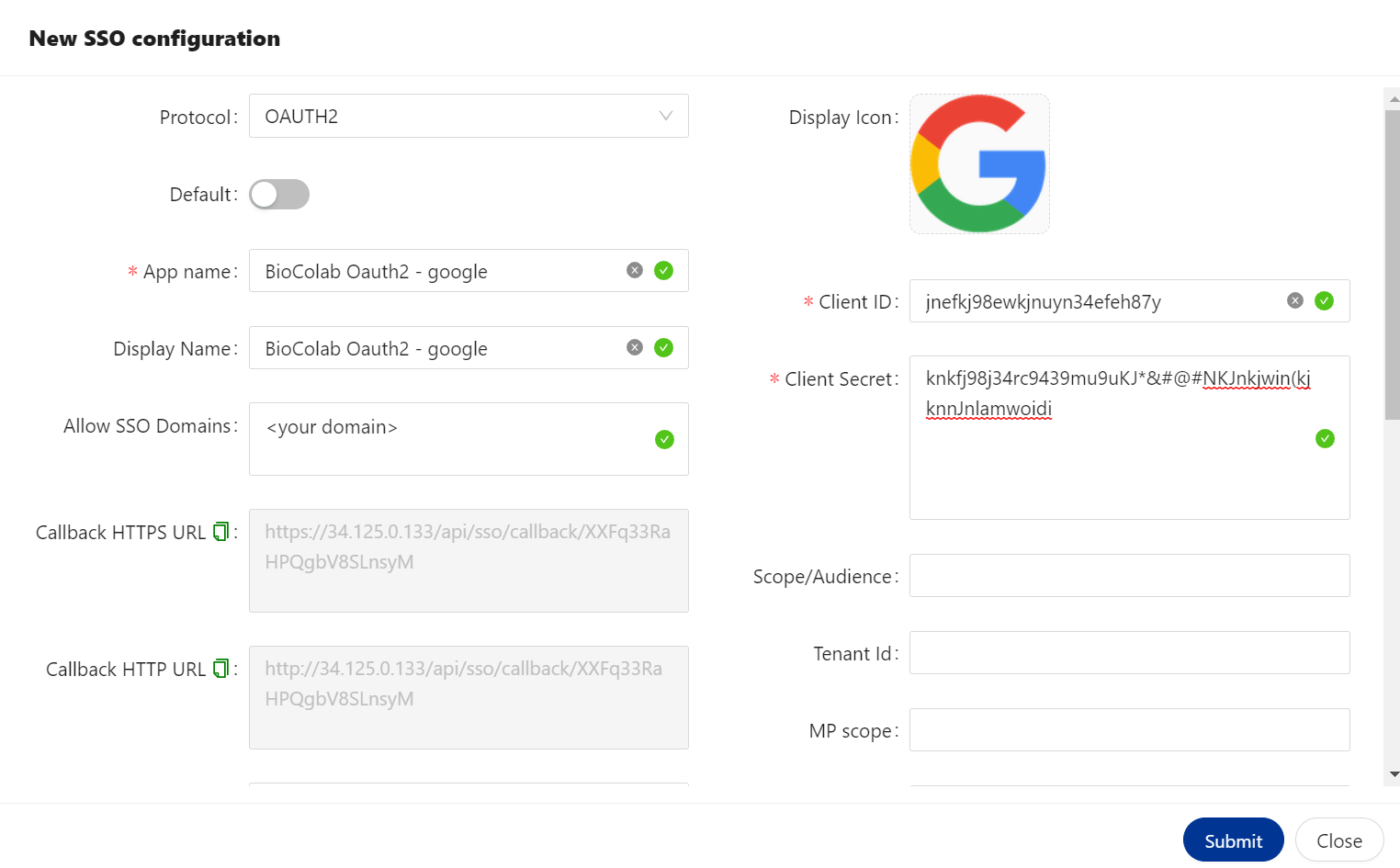
Task: Click the dialog vertical scrollbar thumb
Action: tap(1393, 265)
